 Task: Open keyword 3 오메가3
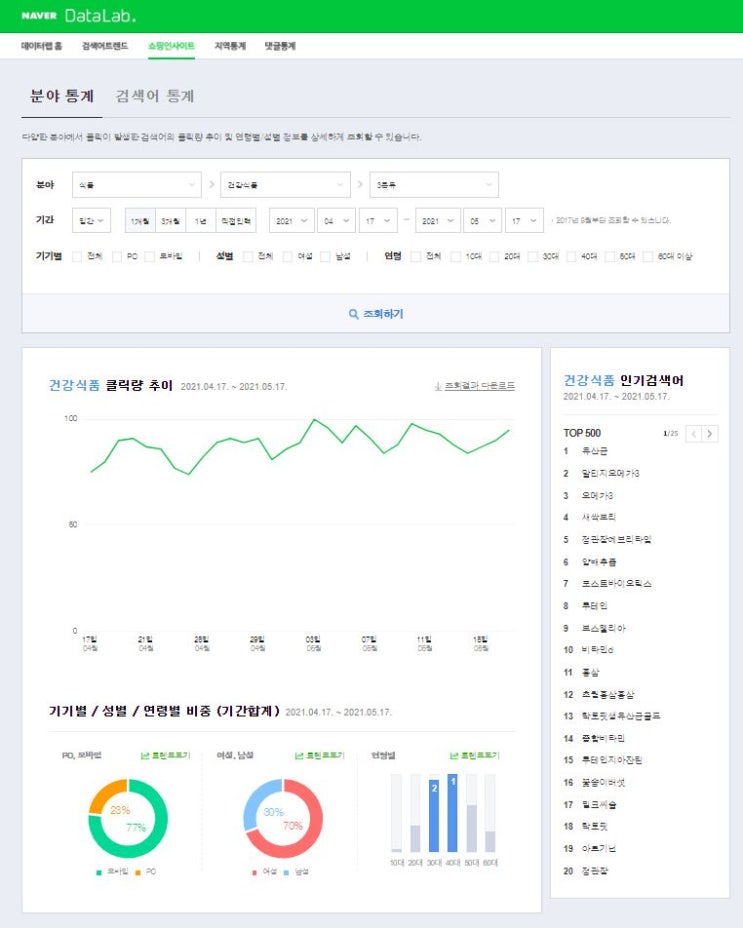point(597,495)
